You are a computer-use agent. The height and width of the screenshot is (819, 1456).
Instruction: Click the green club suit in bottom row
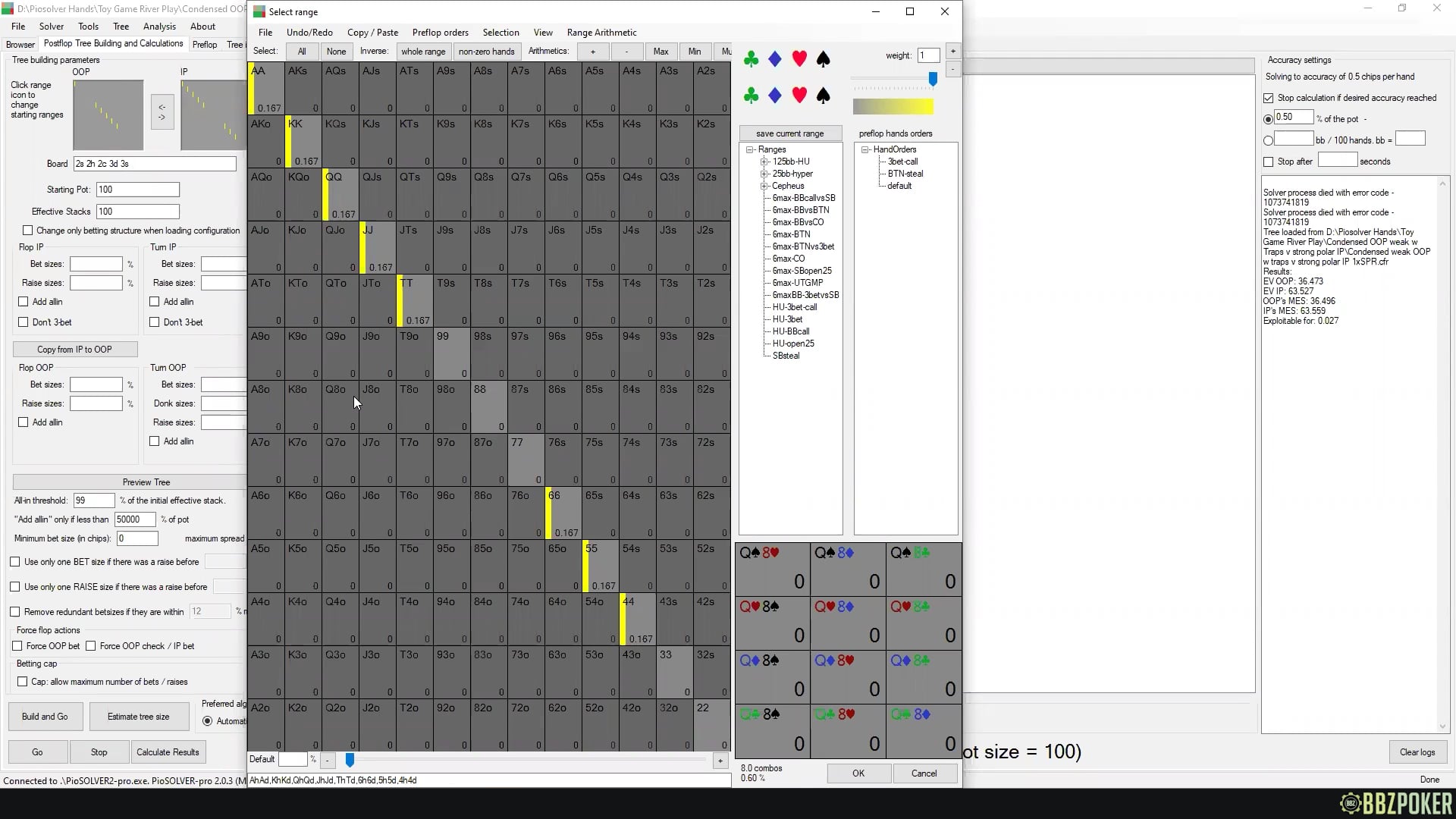pos(751,96)
